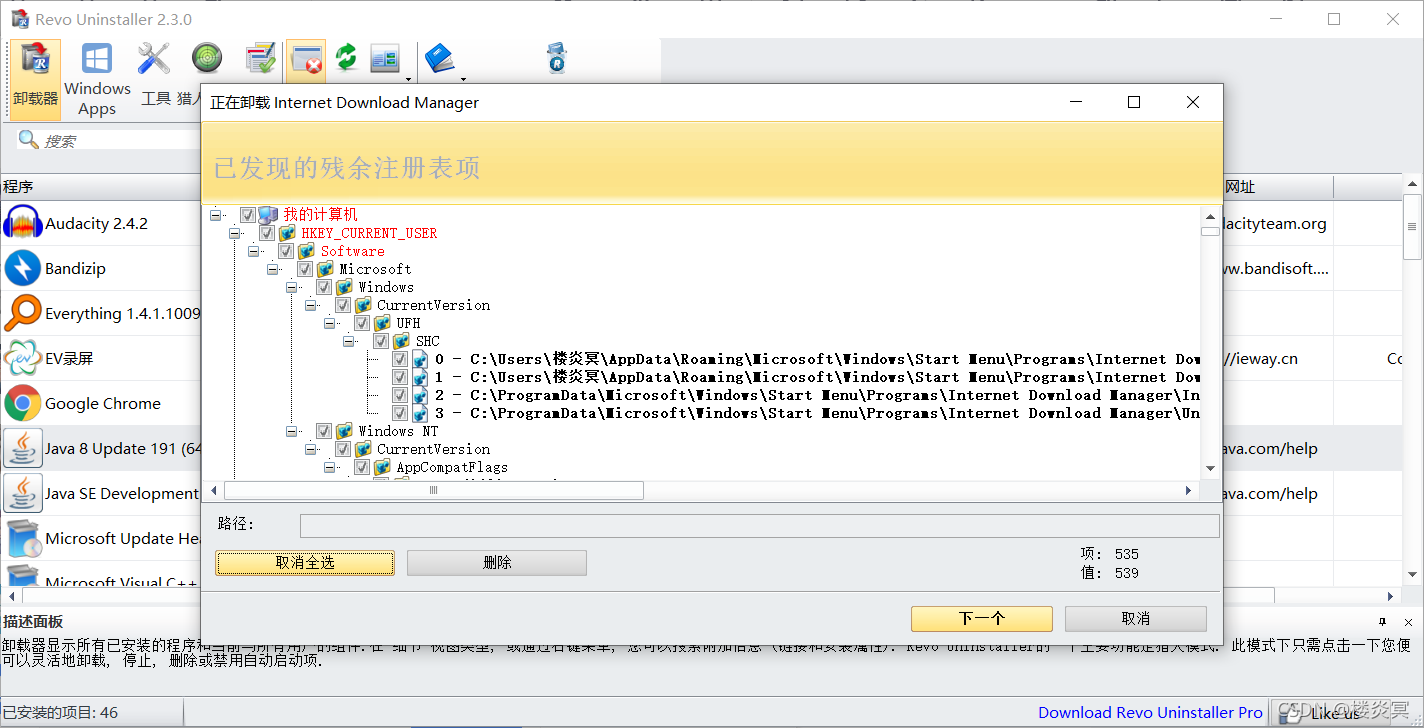1424x728 pixels.
Task: Collapse the 我的计算机 root node
Action: [216, 215]
